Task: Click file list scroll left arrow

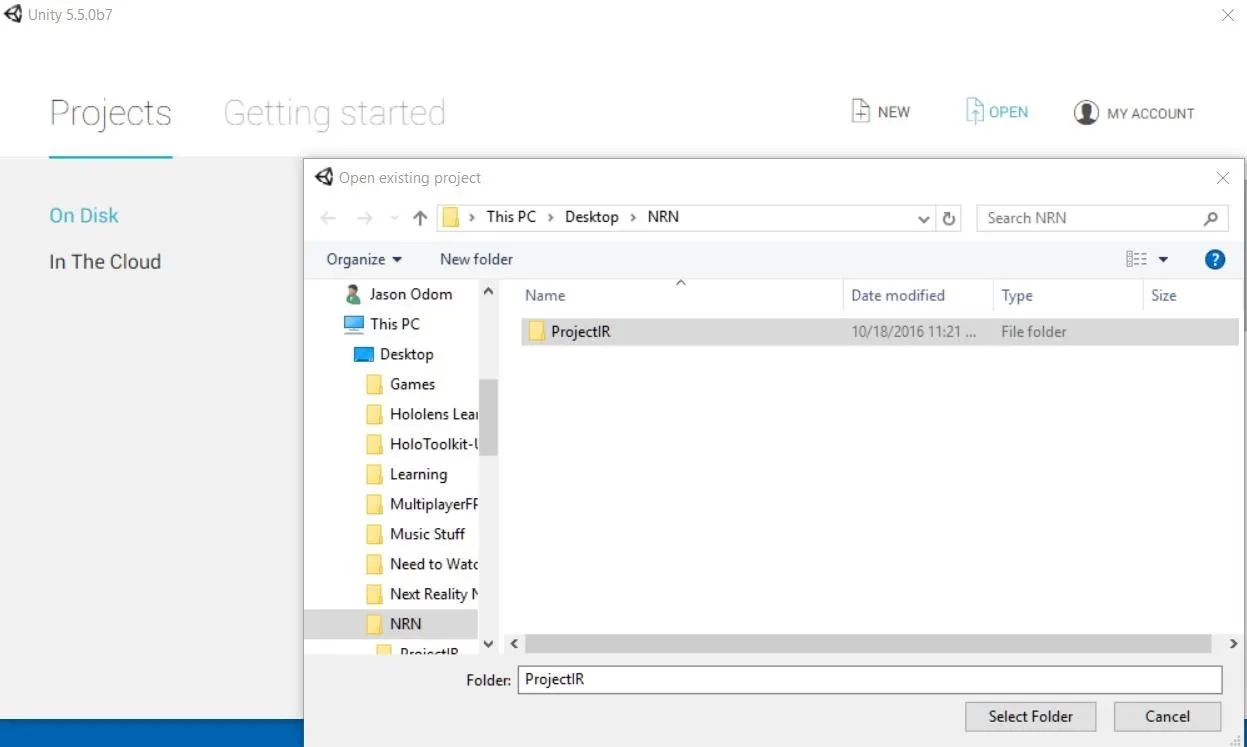Action: (513, 645)
